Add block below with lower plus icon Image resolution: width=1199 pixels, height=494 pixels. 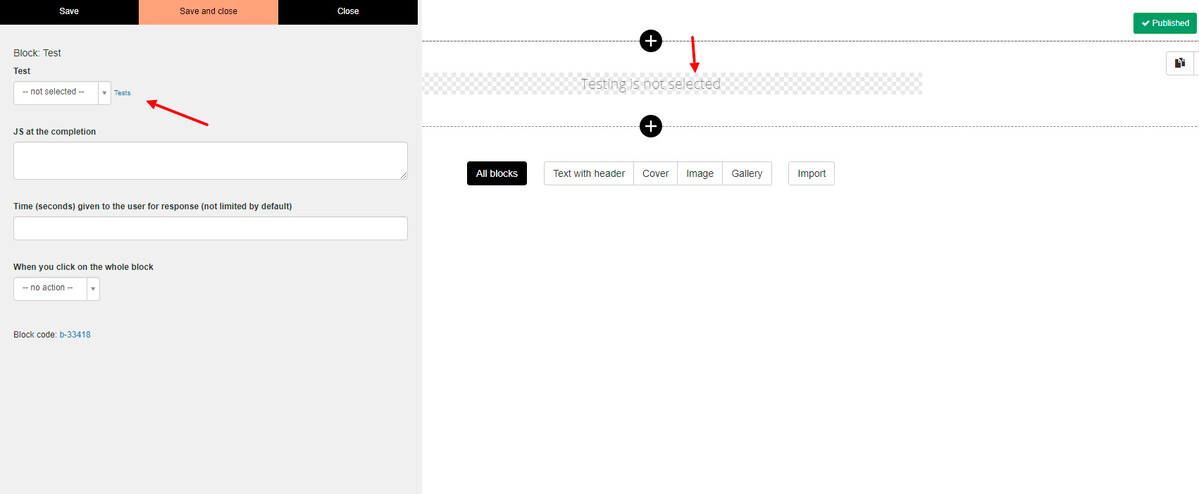pyautogui.click(x=651, y=126)
